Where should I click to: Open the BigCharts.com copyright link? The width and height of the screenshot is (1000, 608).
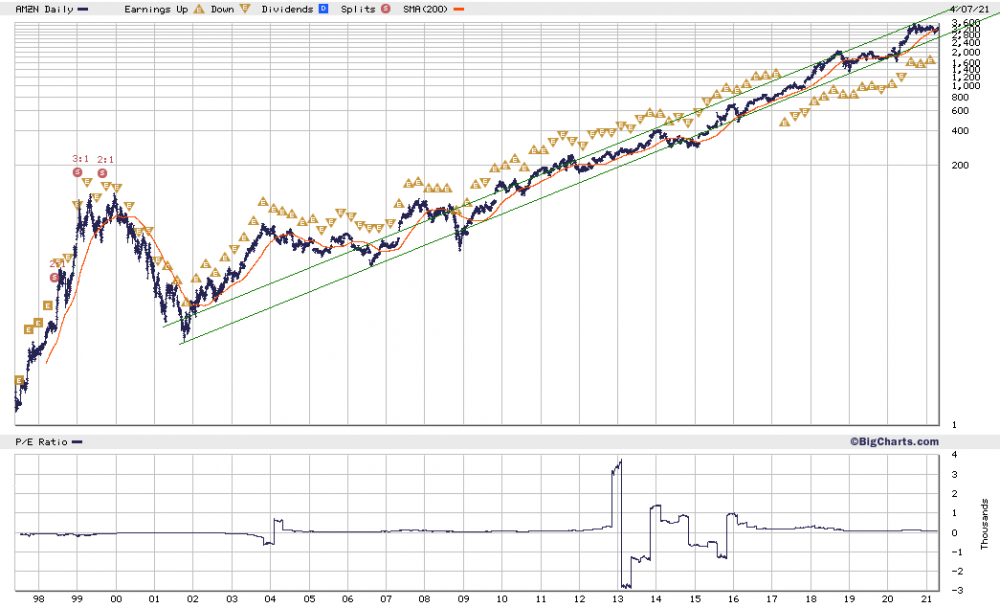[x=893, y=441]
